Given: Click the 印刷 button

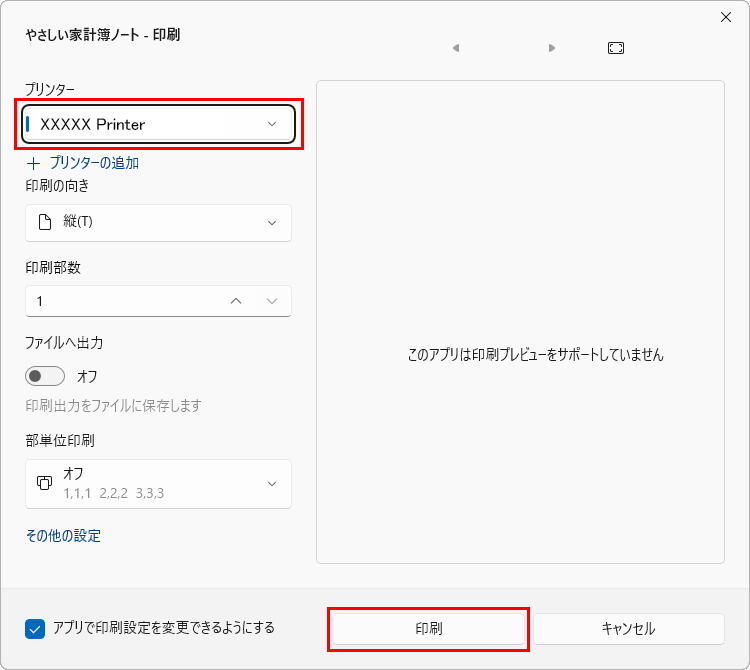Looking at the screenshot, I should click(429, 629).
